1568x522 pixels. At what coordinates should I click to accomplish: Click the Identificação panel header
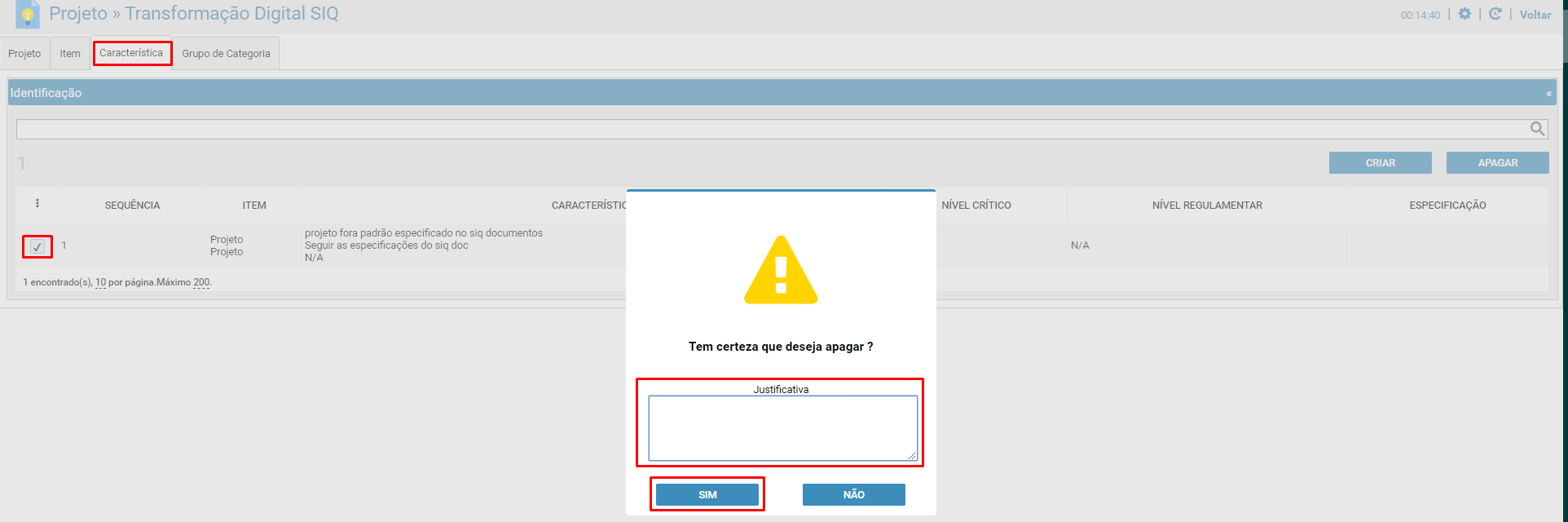click(782, 92)
